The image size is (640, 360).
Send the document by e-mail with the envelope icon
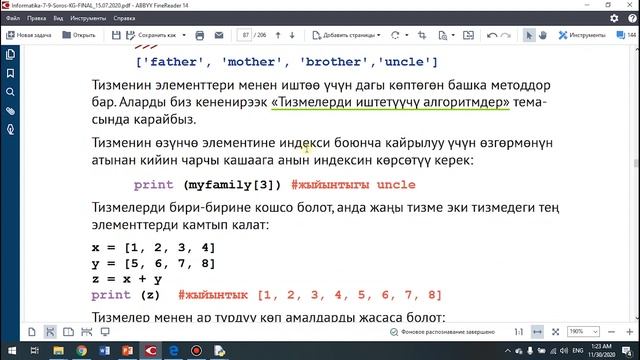(x=219, y=35)
